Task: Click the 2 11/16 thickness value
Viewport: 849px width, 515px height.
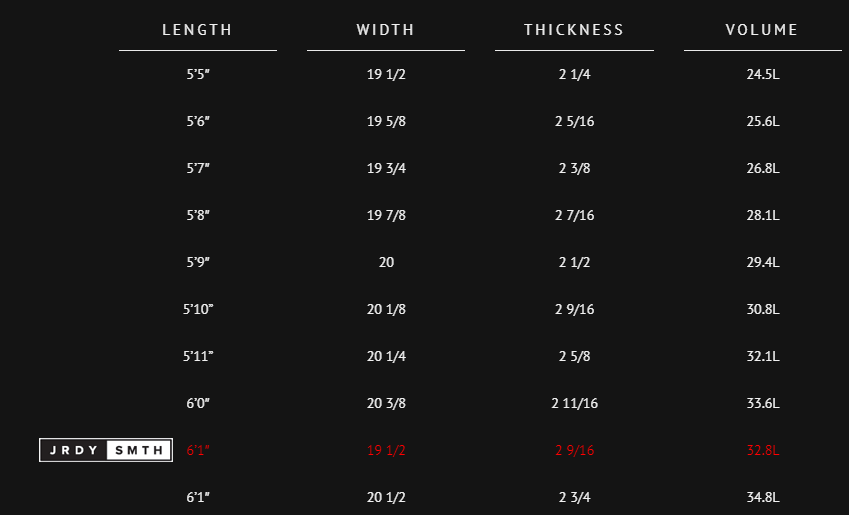Action: click(x=574, y=403)
